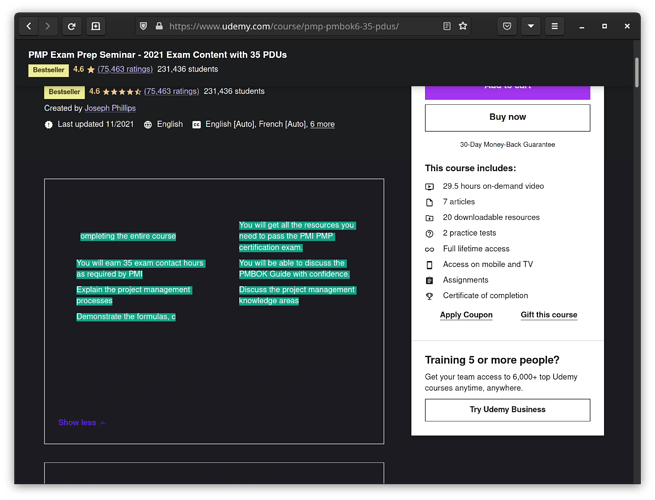Click the lifetime access infinity icon
655x500 pixels.
tap(429, 249)
